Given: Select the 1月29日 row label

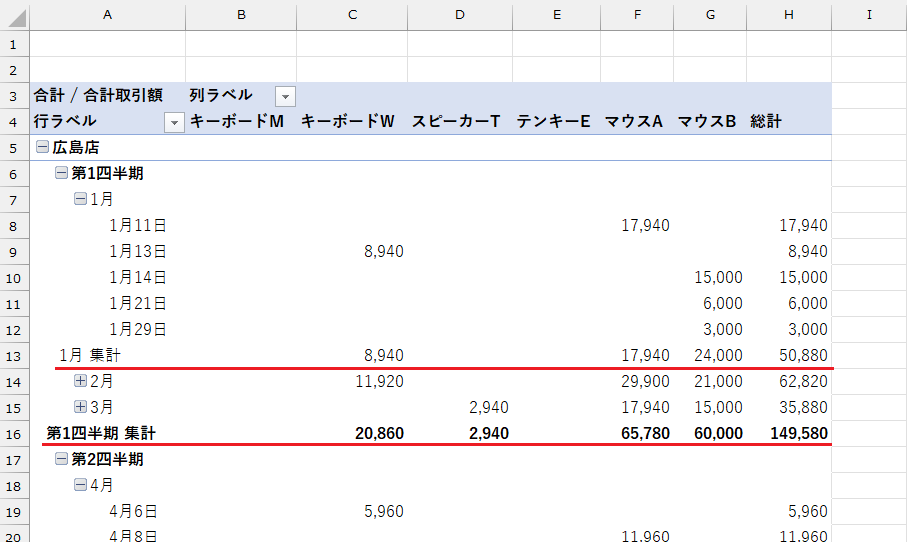Looking at the screenshot, I should 138,329.
